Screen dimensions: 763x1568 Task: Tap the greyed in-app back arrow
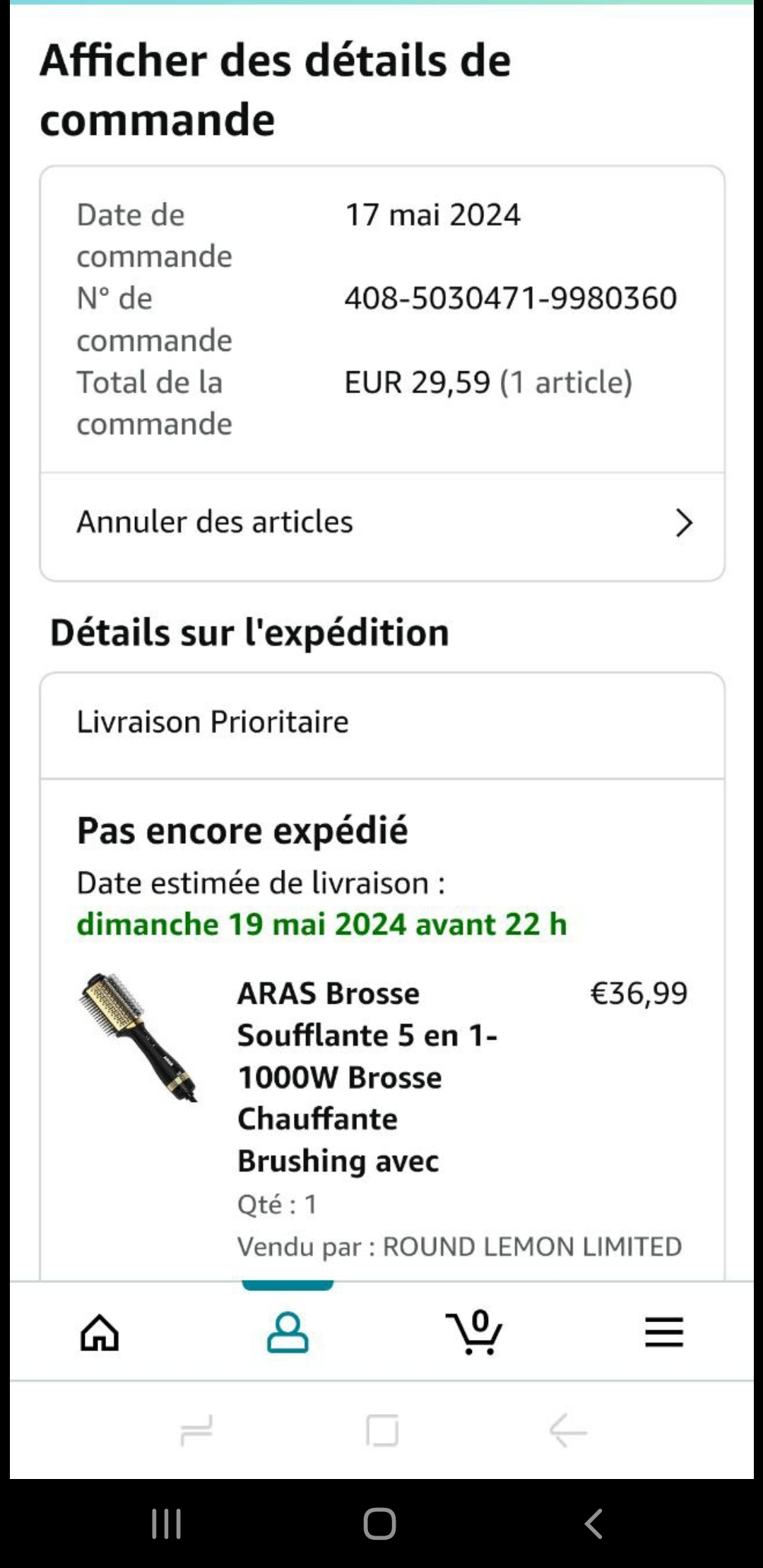[568, 1431]
